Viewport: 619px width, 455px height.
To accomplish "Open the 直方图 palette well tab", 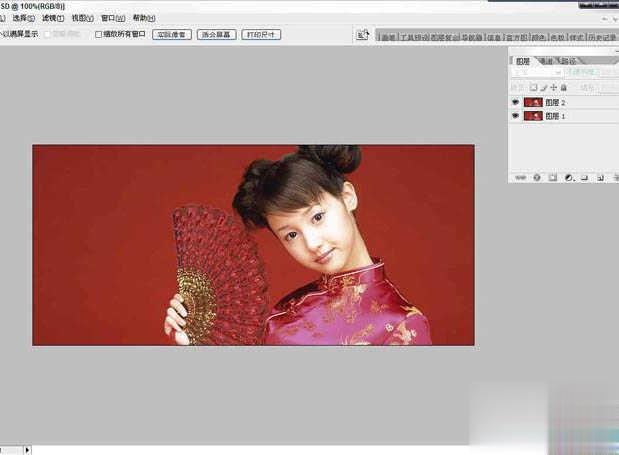I will 516,37.
